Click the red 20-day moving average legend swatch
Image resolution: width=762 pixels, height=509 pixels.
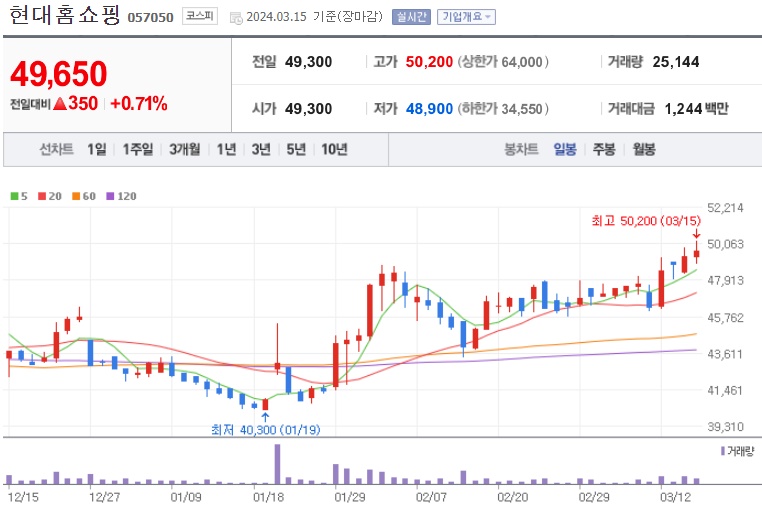[42, 196]
